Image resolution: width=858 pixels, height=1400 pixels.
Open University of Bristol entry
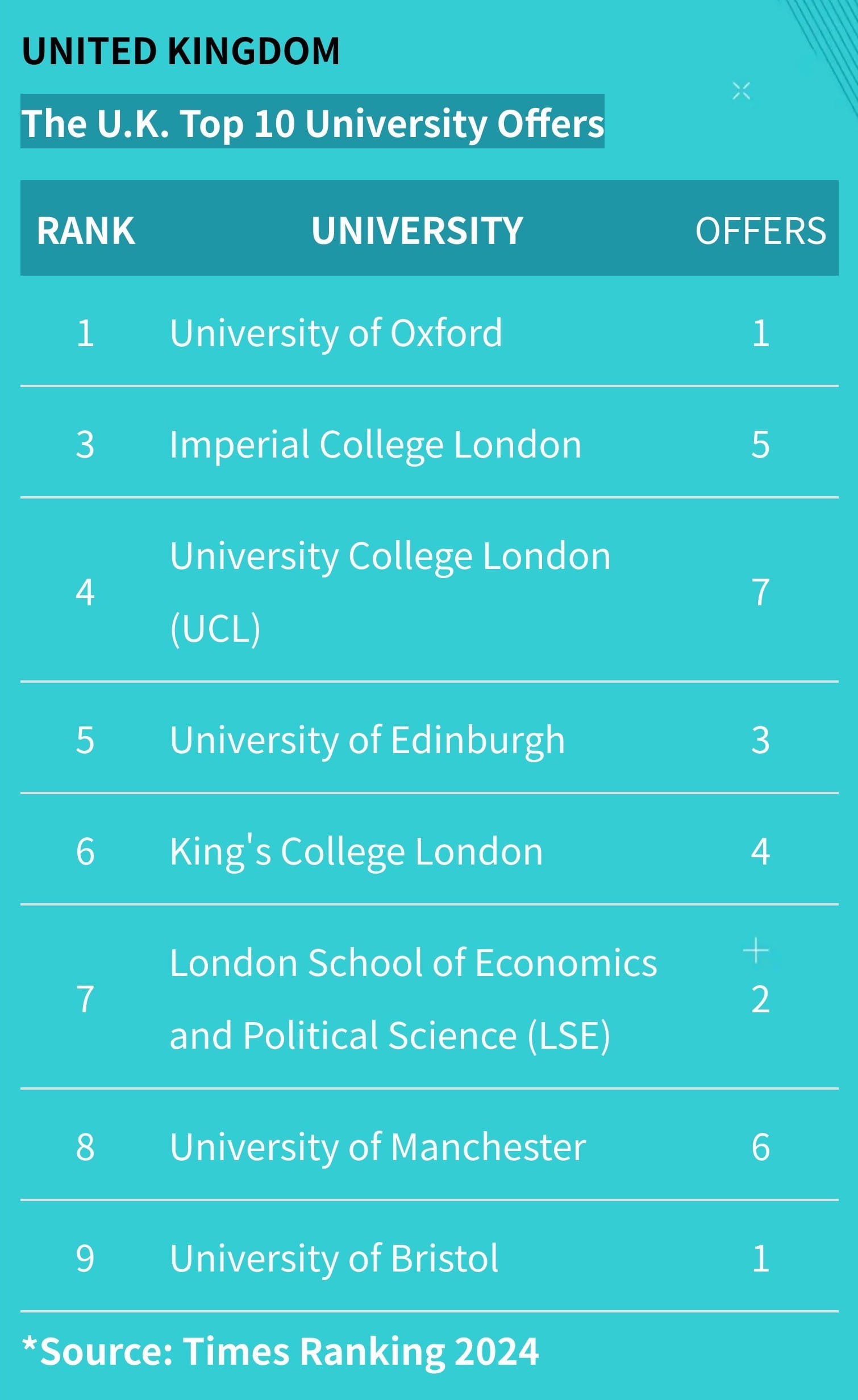334,1258
